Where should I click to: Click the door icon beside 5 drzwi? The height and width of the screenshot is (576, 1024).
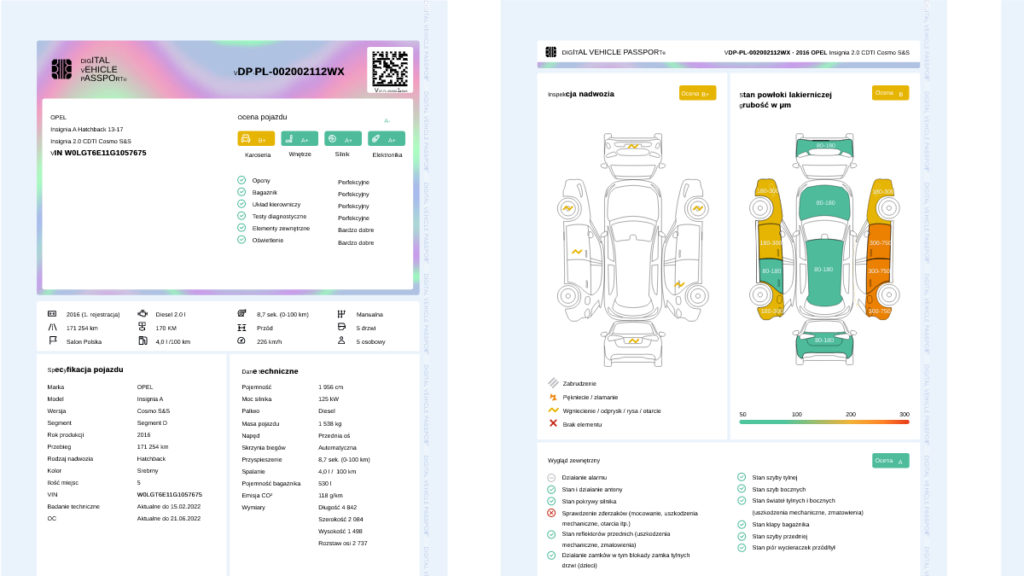[x=341, y=327]
